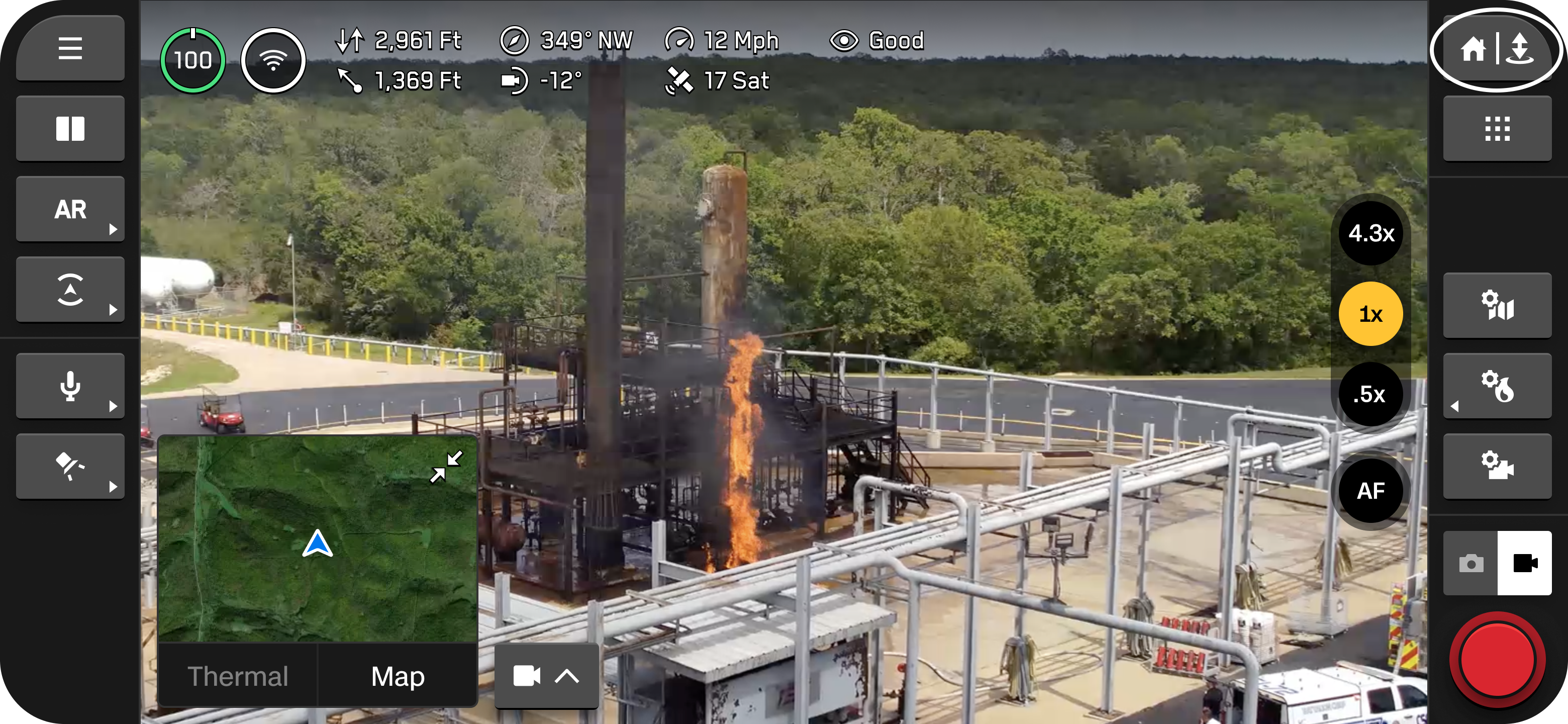Open the apps grid icon

1497,129
